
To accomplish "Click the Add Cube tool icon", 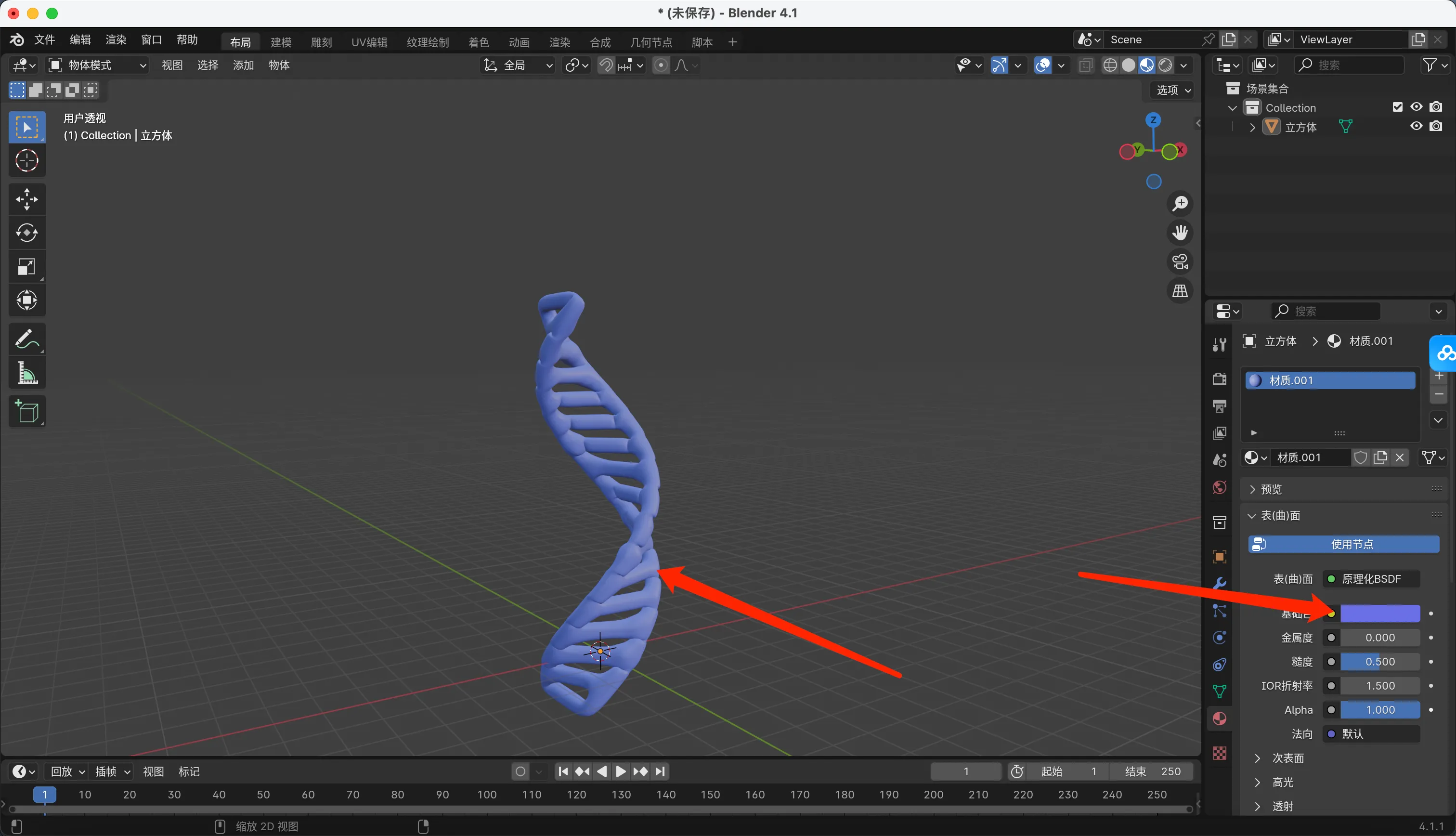I will click(x=26, y=411).
